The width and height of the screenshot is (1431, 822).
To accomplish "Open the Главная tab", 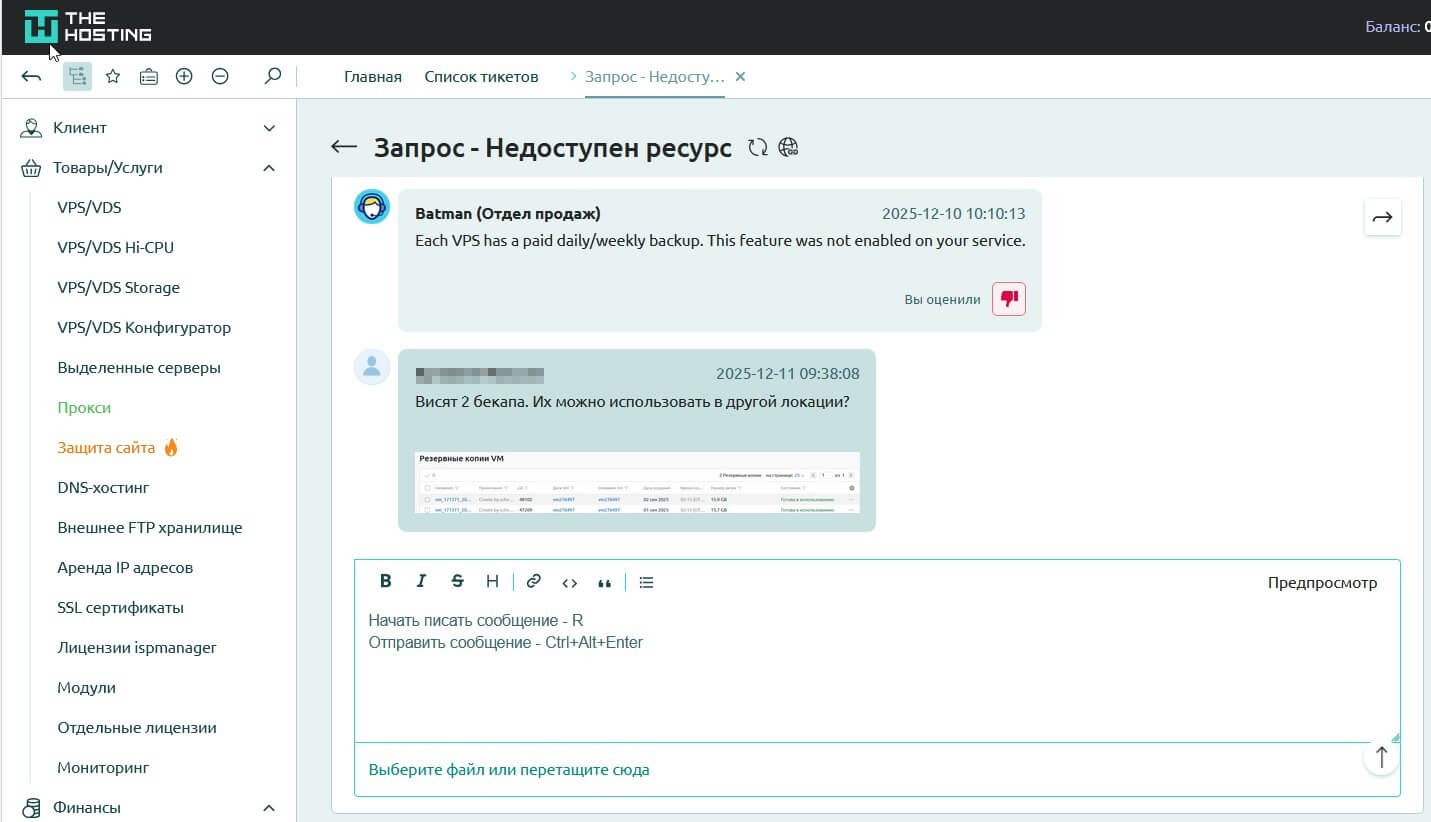I will click(x=372, y=77).
